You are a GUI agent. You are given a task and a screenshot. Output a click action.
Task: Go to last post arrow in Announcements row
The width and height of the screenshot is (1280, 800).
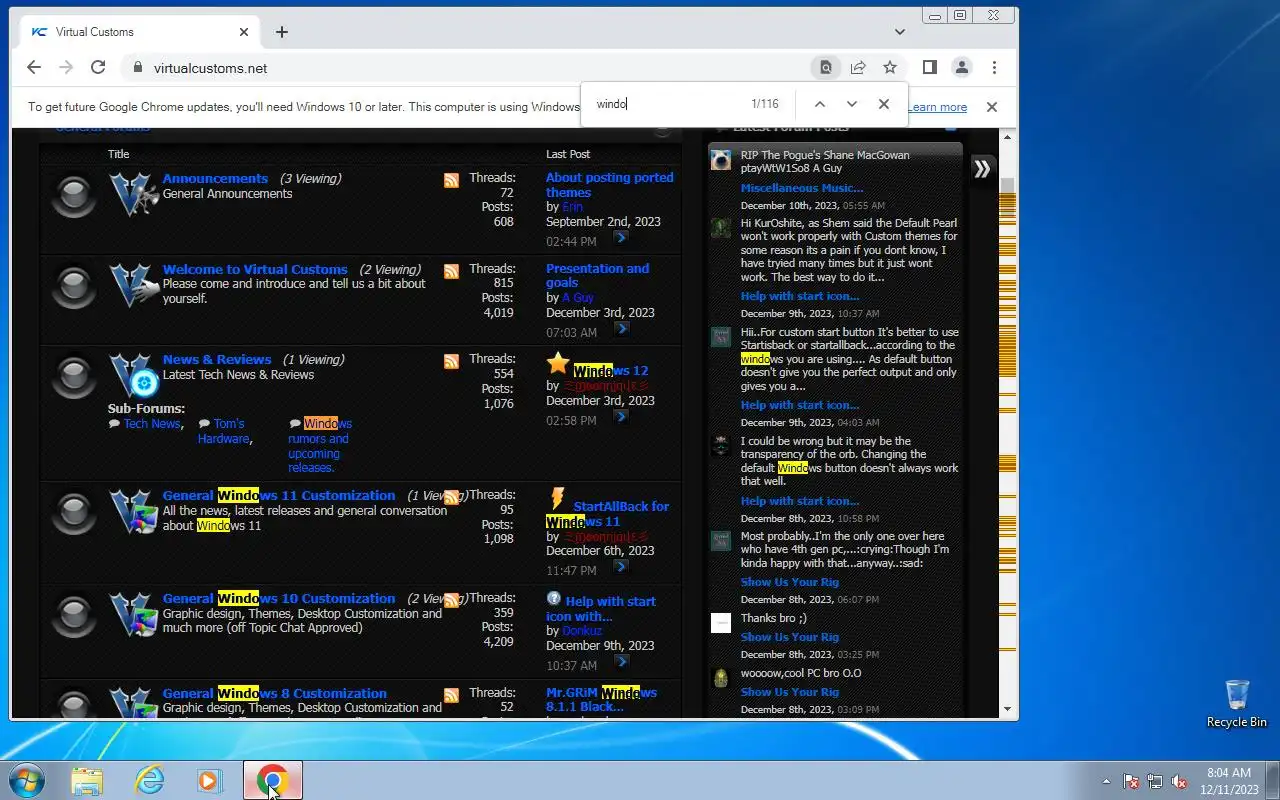pyautogui.click(x=621, y=238)
